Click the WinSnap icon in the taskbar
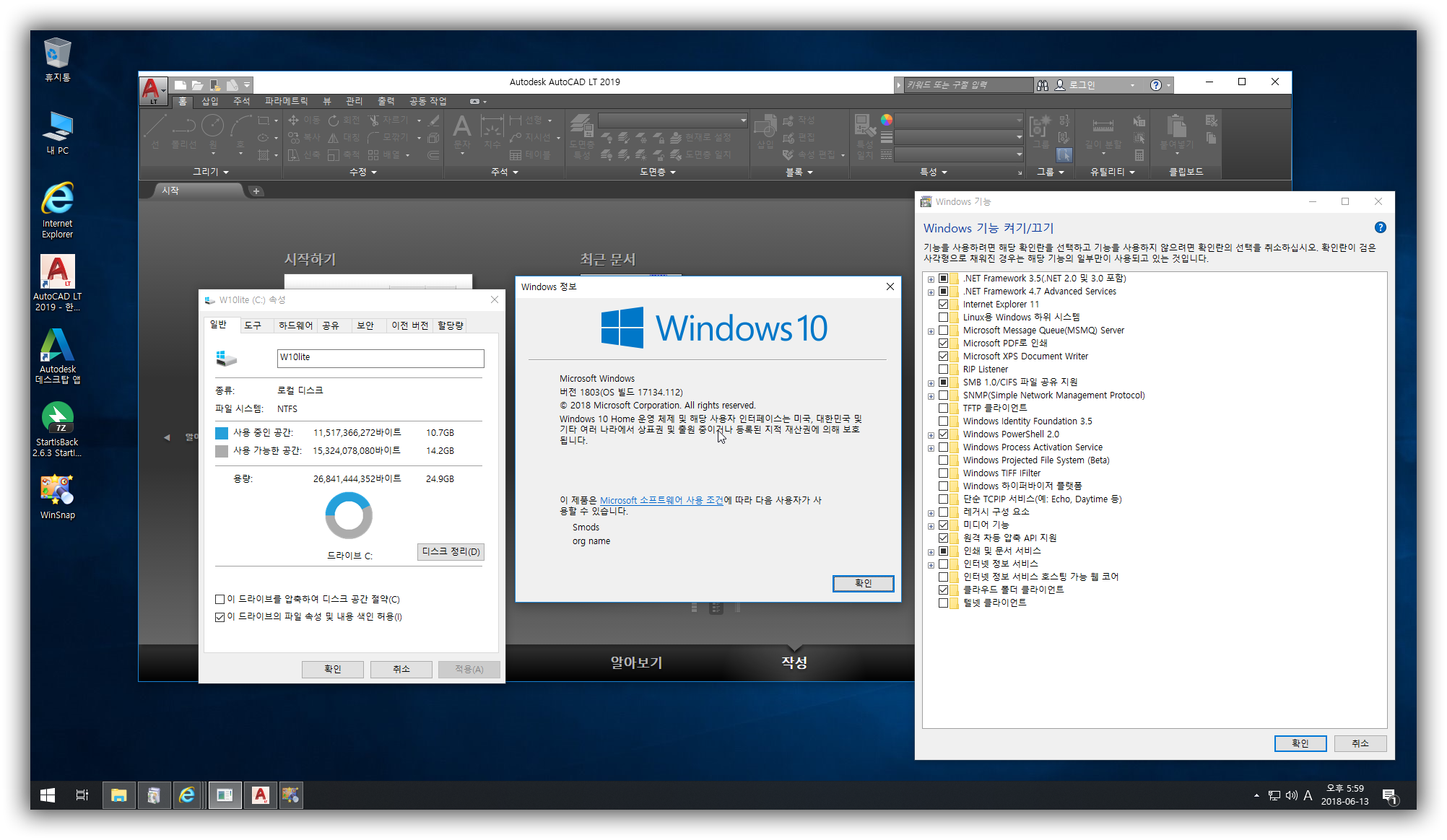Viewport: 1447px width, 840px height. 291,795
